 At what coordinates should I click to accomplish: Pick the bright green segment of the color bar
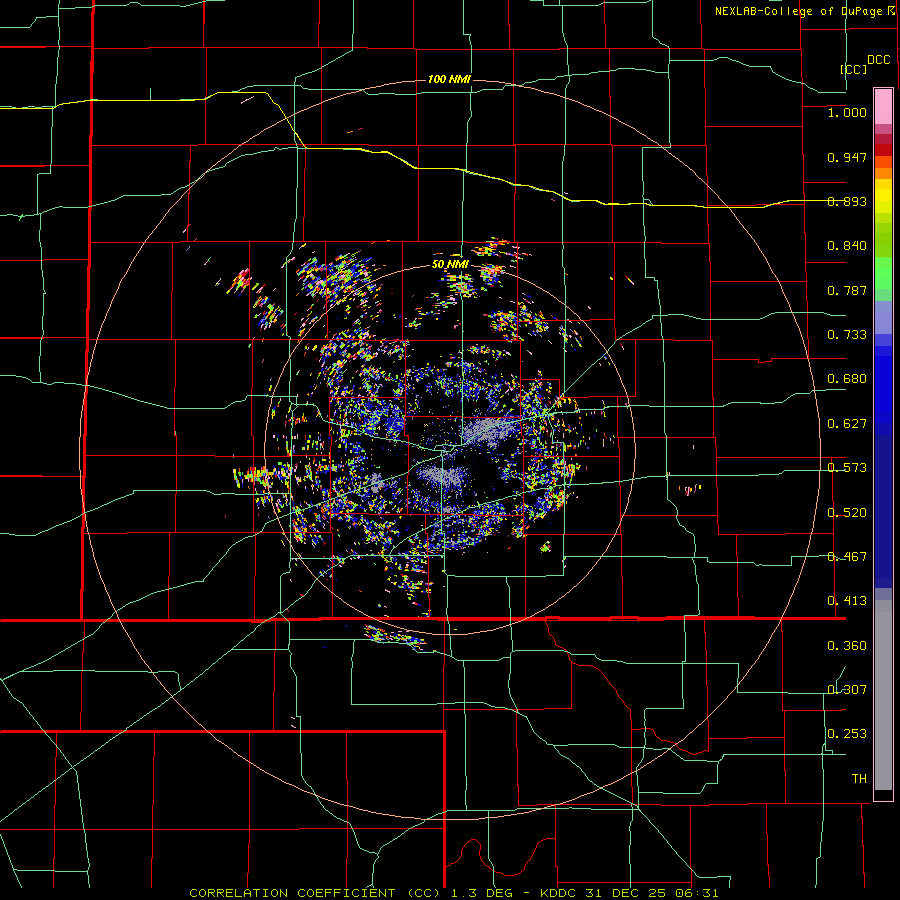[883, 273]
